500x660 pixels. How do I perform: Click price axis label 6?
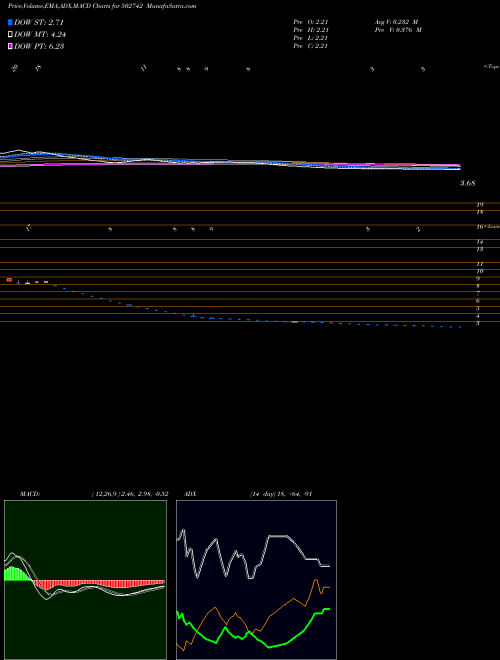coord(478,301)
